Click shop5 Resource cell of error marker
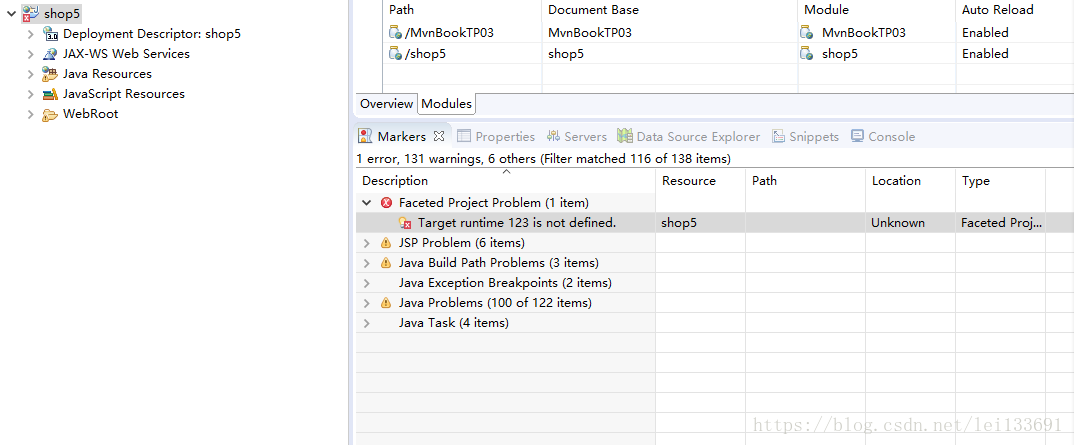The width and height of the screenshot is (1074, 445). (679, 222)
